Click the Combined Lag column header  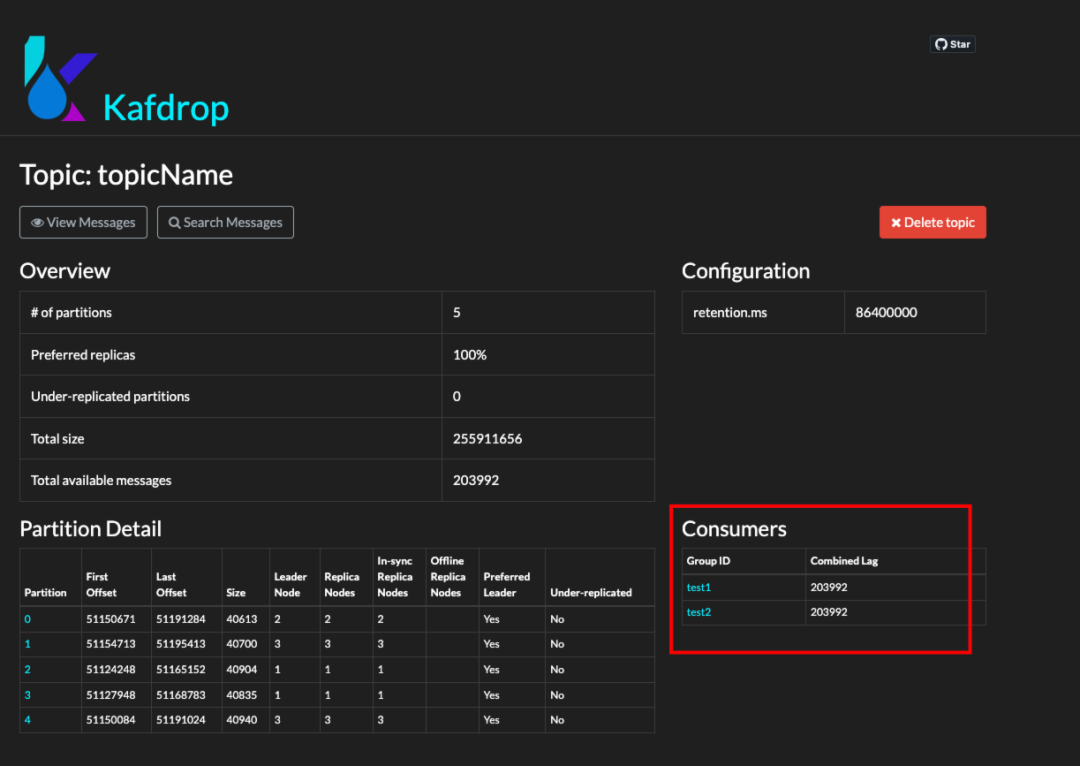(x=844, y=561)
